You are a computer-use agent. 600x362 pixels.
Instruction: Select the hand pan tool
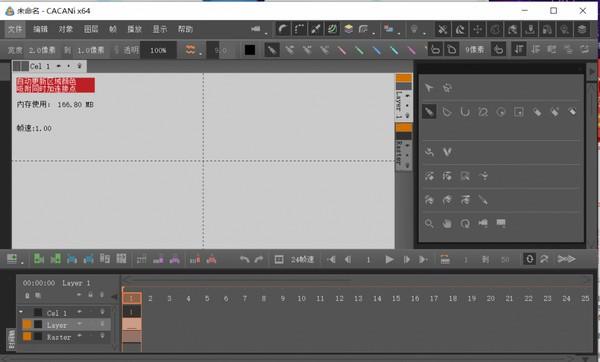[447, 223]
